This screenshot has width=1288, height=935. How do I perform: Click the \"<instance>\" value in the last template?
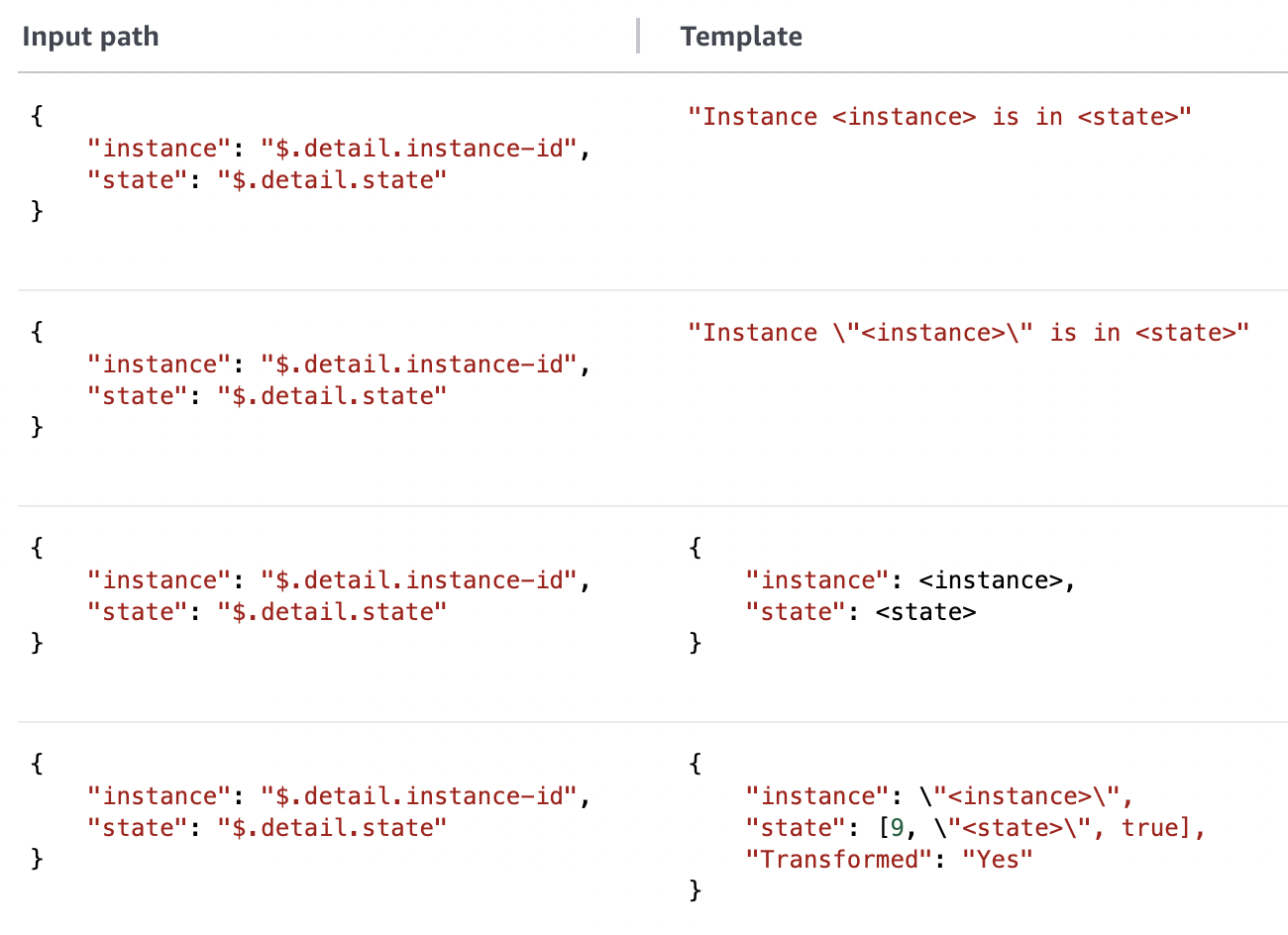1025,796
